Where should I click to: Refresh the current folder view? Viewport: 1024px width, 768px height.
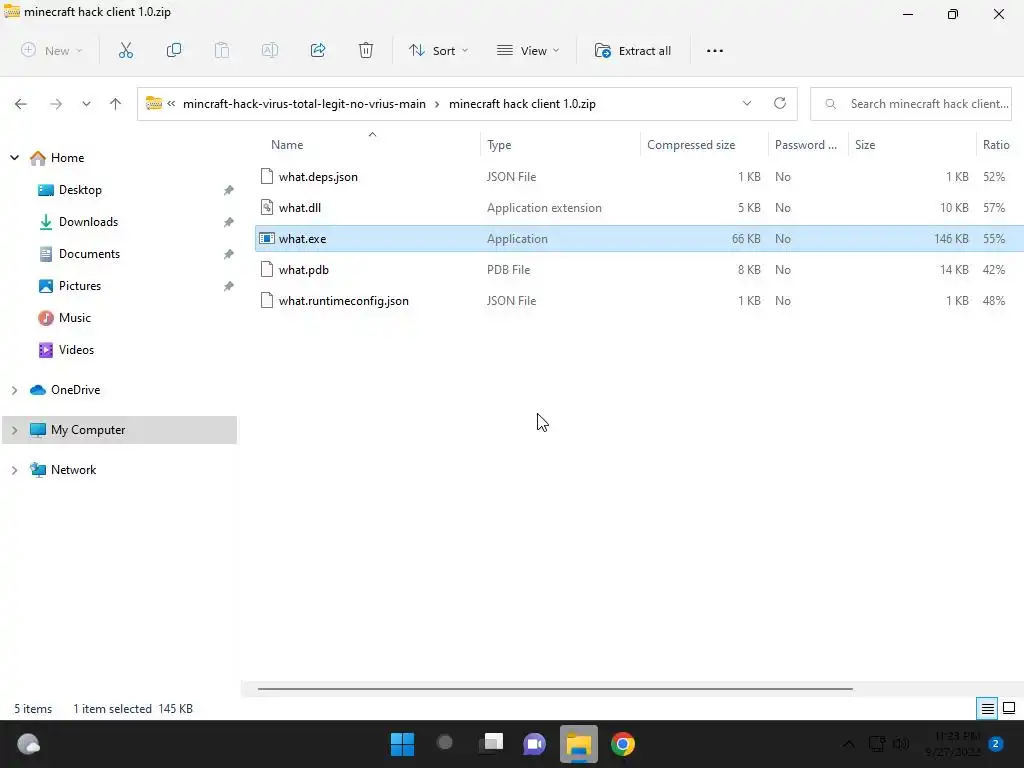click(x=780, y=103)
